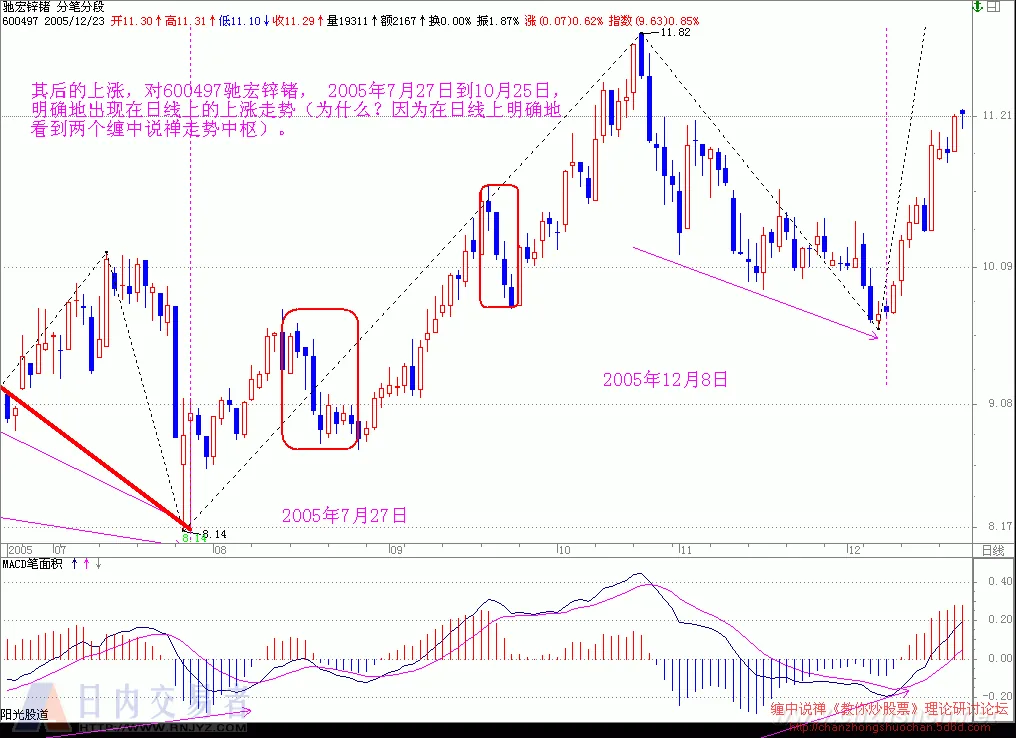Click the 08 month marker on time axis
This screenshot has height=738, width=1016.
pos(220,550)
